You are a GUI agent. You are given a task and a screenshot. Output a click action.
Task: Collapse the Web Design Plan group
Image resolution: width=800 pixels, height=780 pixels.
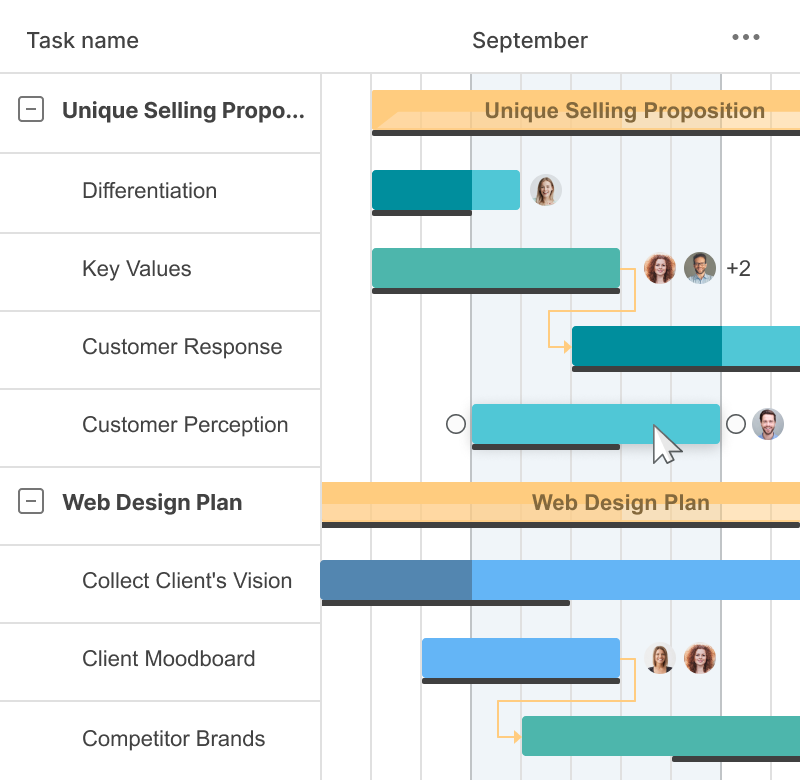[32, 502]
